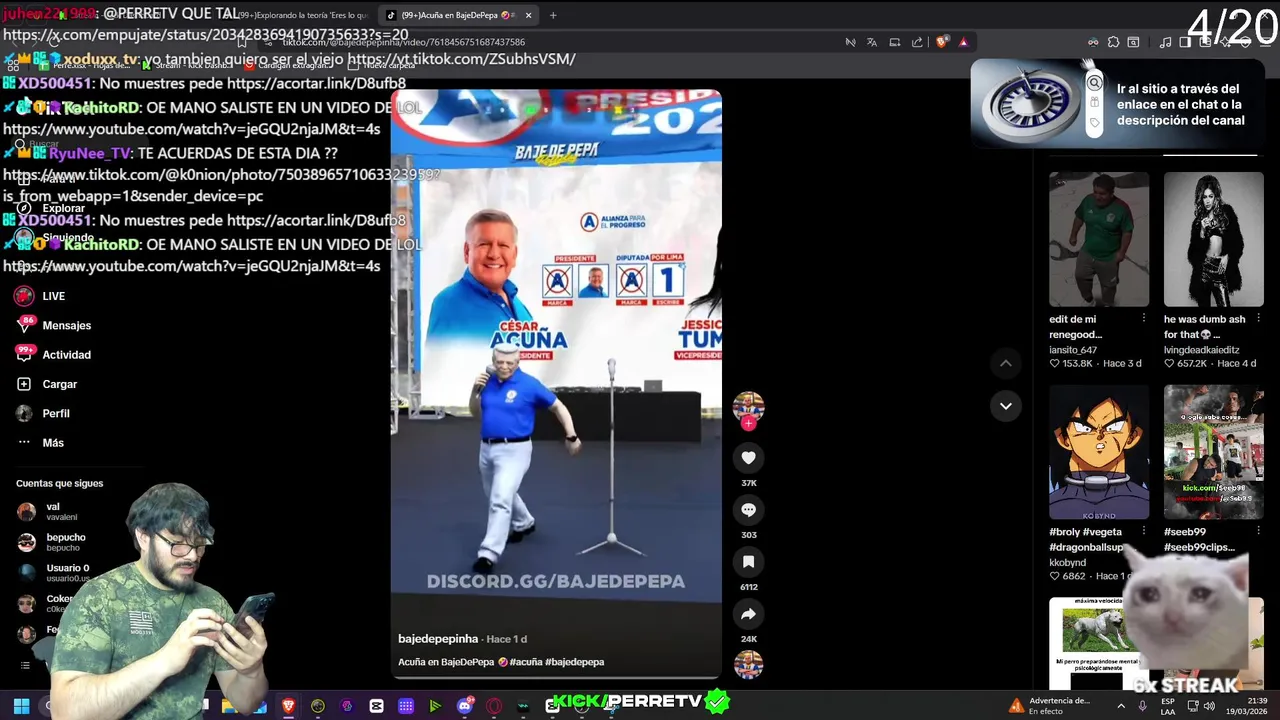Close the 'Acuña en BajeDePepa' tab
1280x720 pixels.
[x=528, y=15]
